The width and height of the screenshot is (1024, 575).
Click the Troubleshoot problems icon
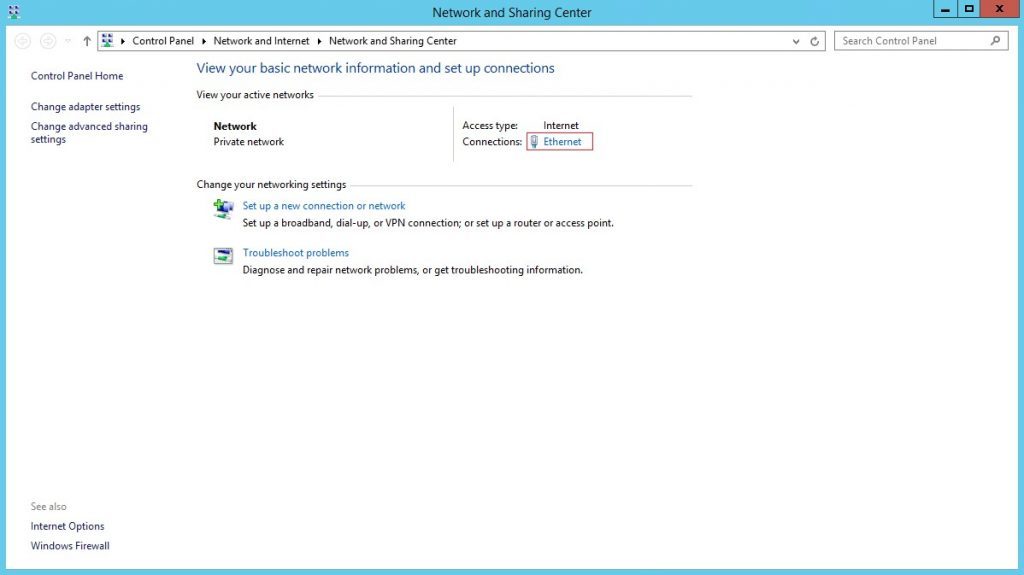pos(223,255)
